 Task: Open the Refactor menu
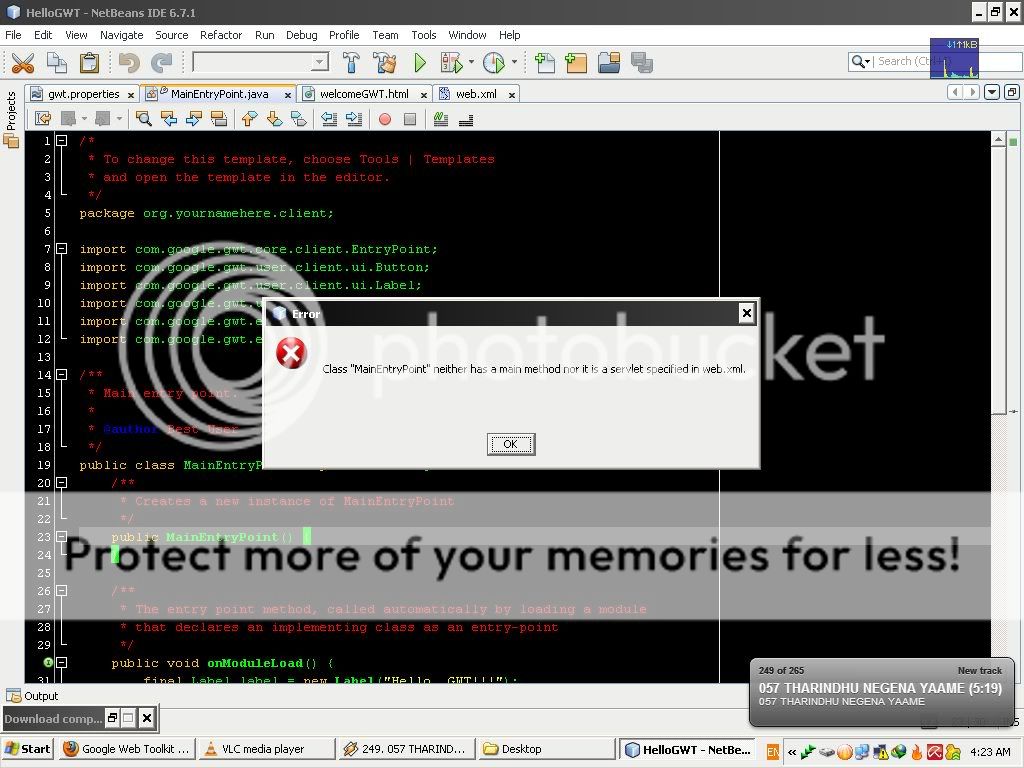pyautogui.click(x=220, y=35)
